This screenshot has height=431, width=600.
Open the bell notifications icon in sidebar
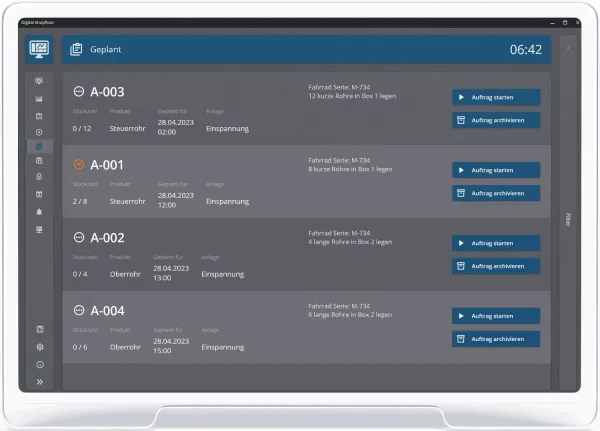click(39, 212)
